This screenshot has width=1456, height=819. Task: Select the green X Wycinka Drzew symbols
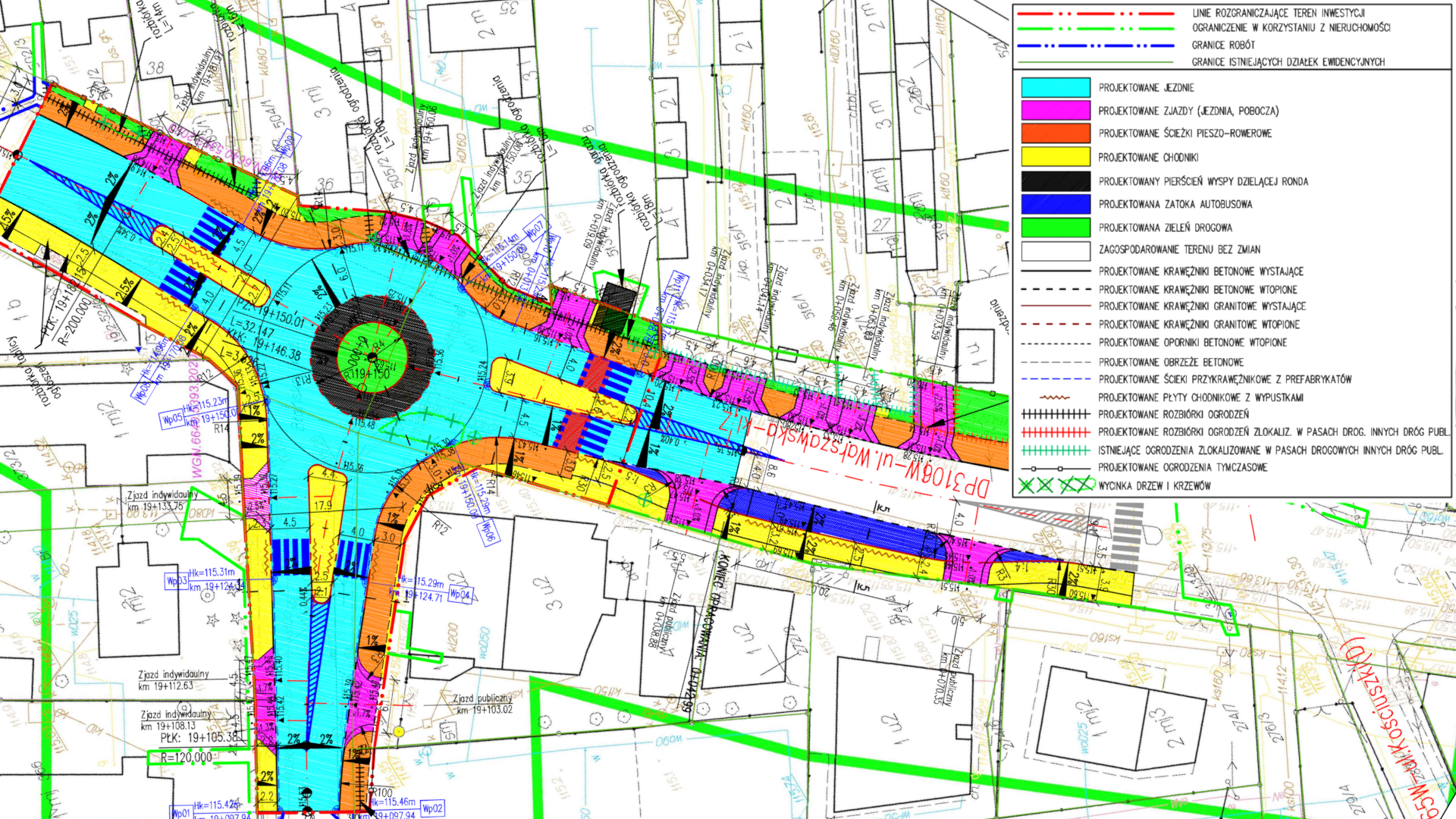[1056, 485]
